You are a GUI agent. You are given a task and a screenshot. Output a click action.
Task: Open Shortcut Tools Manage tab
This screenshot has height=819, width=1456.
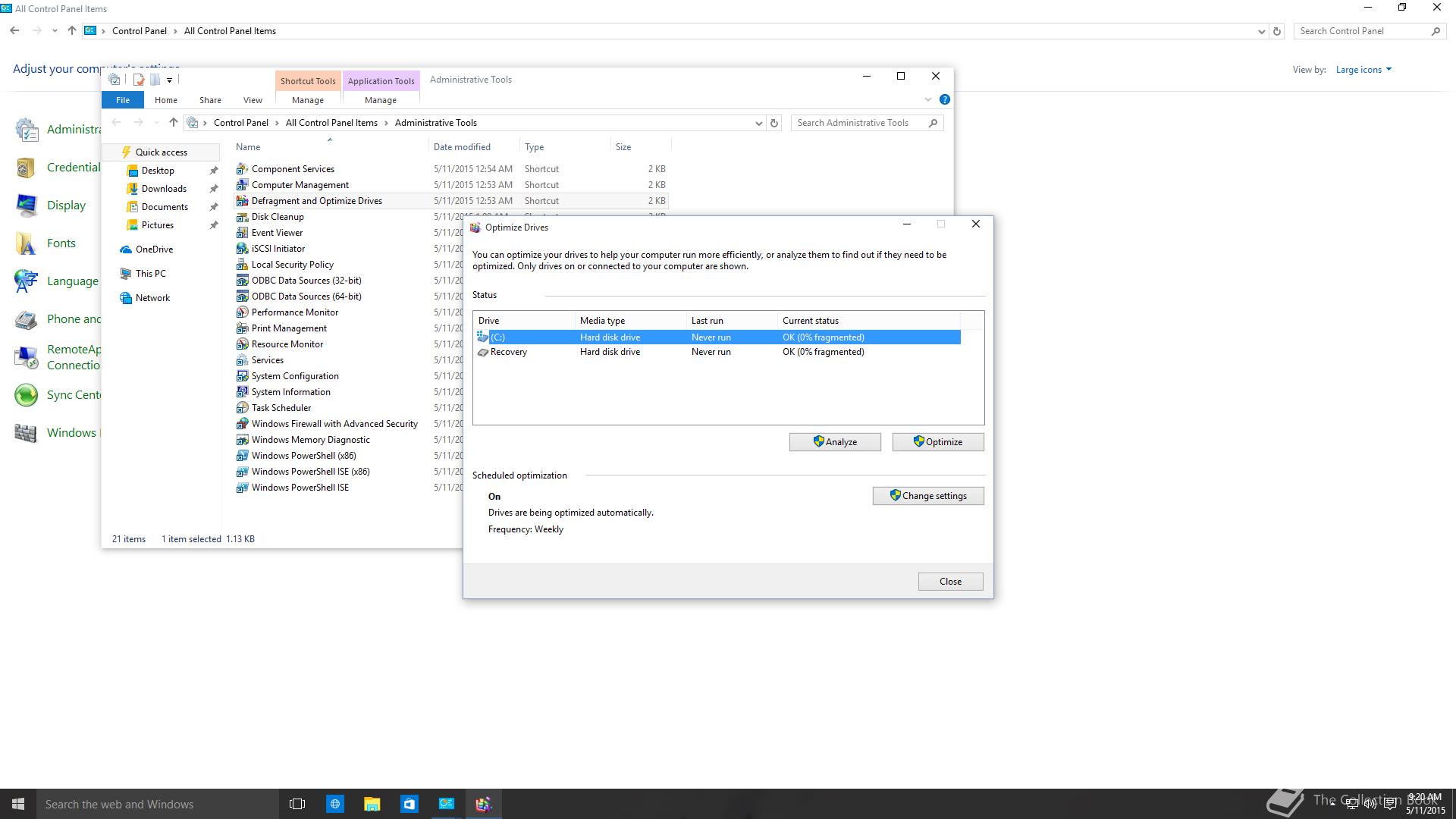coord(308,100)
